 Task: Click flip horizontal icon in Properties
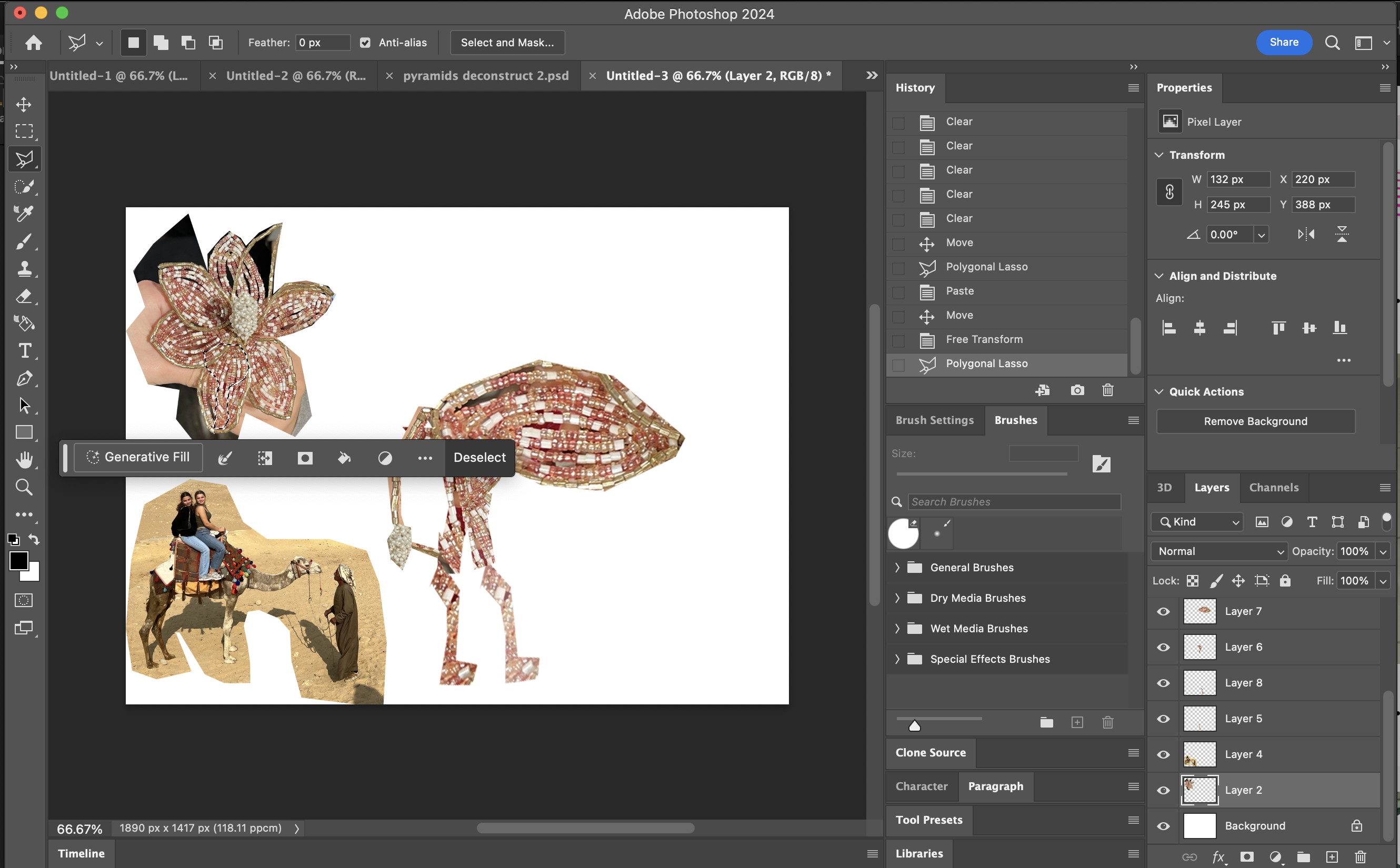click(1306, 234)
